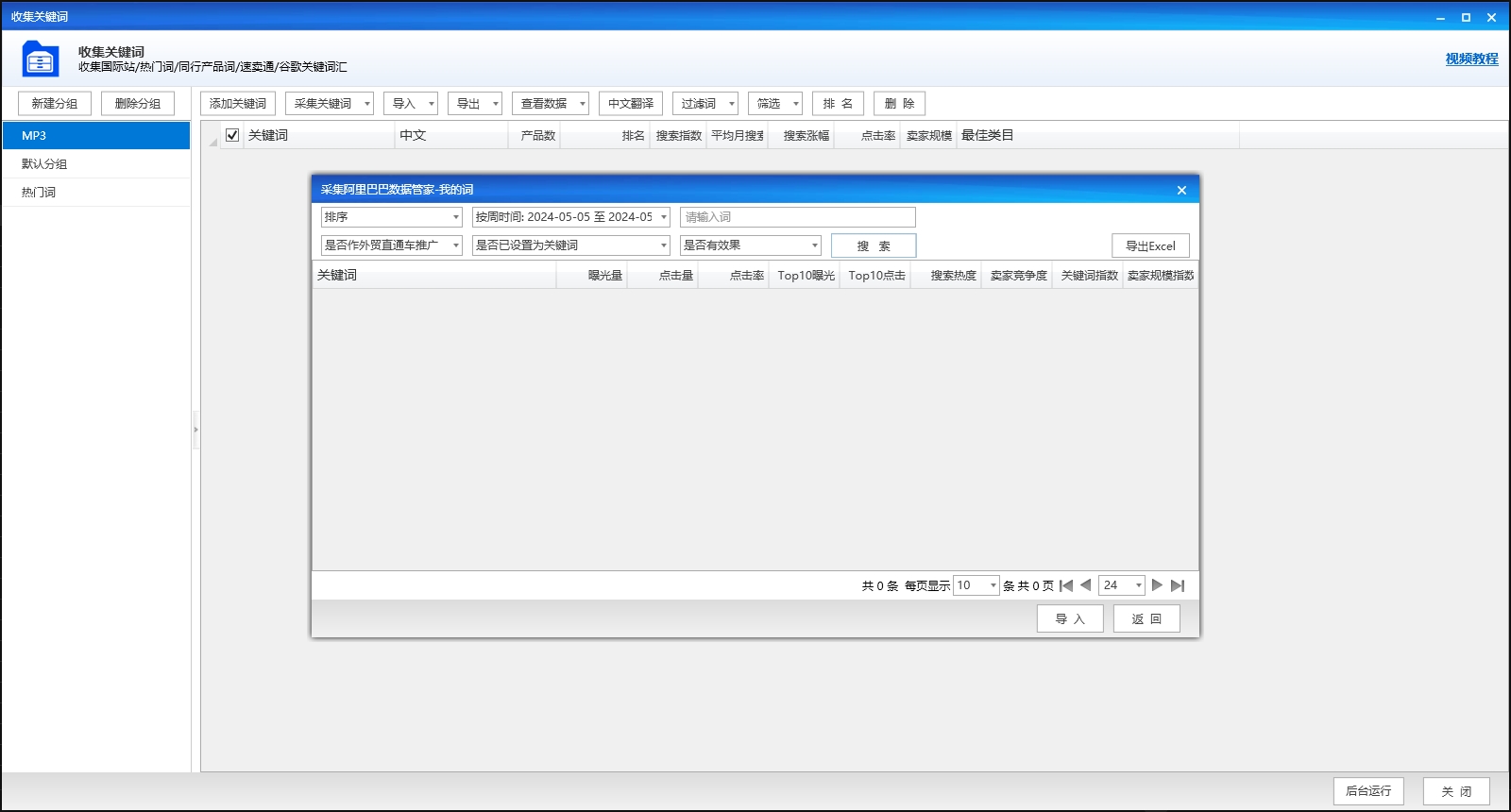Go to last page of results
Image resolution: width=1511 pixels, height=812 pixels.
click(x=1178, y=585)
